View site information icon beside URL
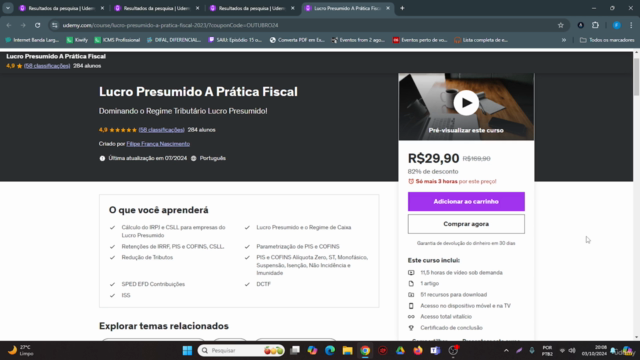This screenshot has height=360, width=640. [55, 25]
